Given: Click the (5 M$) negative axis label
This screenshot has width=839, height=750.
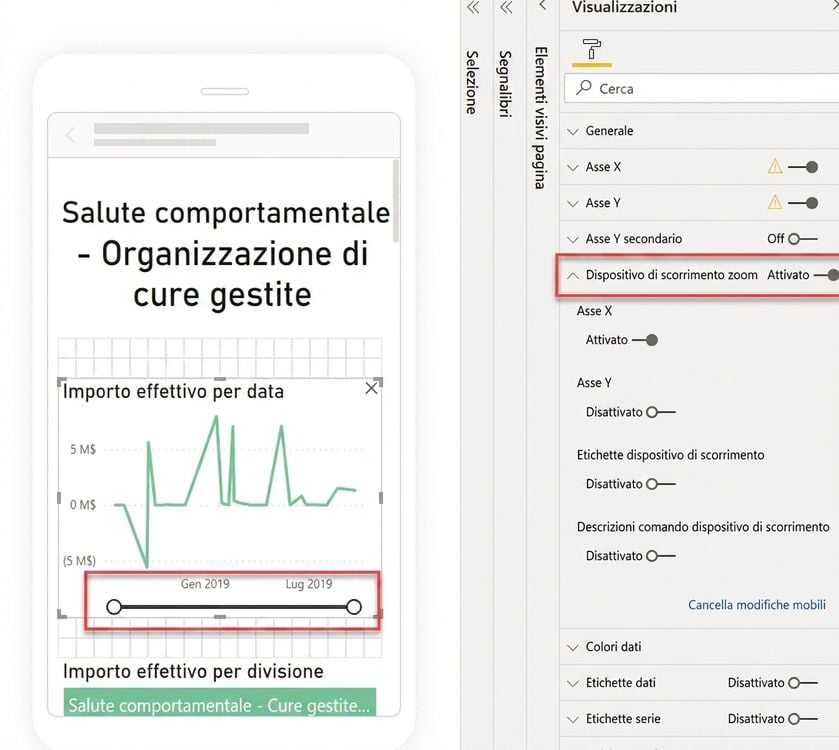Looking at the screenshot, I should point(79,561).
